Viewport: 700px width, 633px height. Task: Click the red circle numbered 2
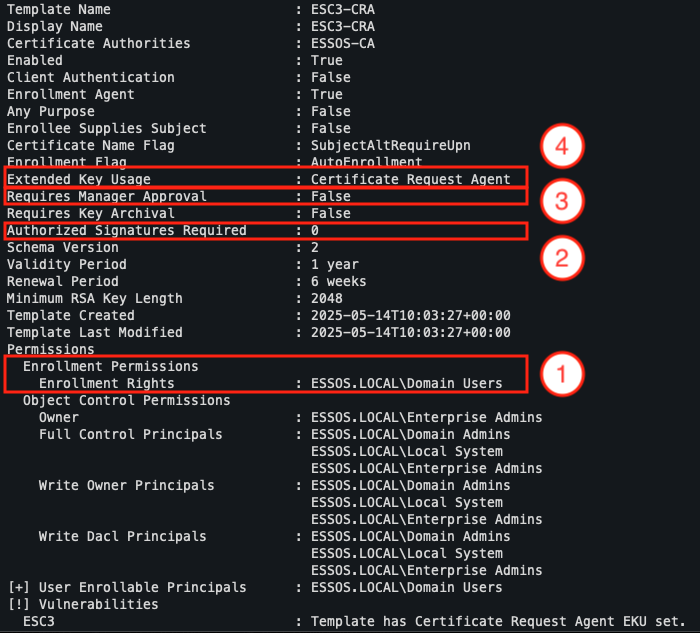coord(561,257)
